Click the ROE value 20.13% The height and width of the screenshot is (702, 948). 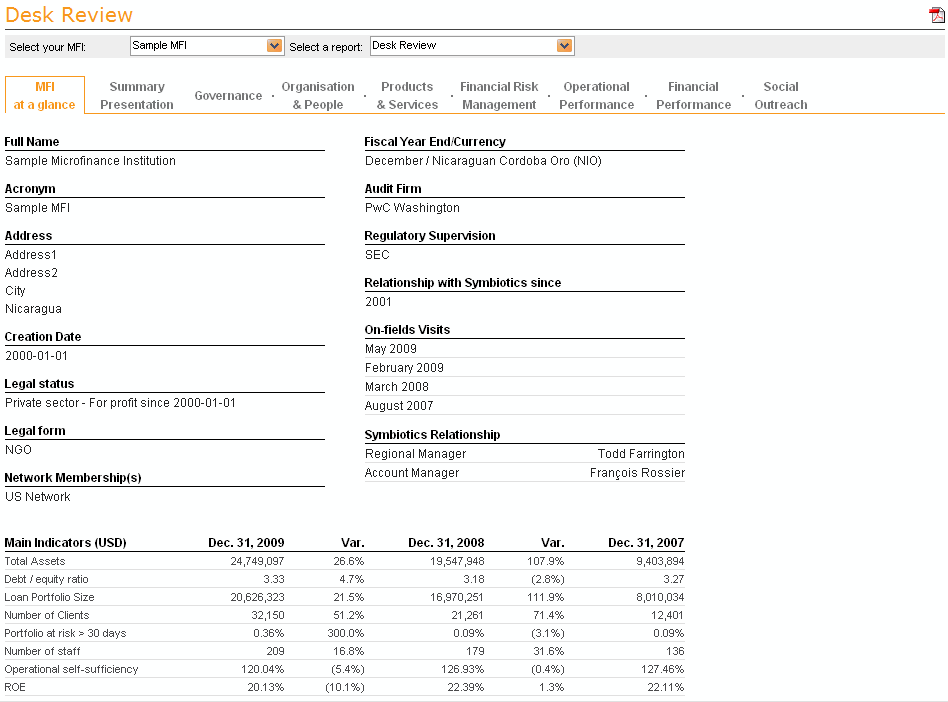265,687
